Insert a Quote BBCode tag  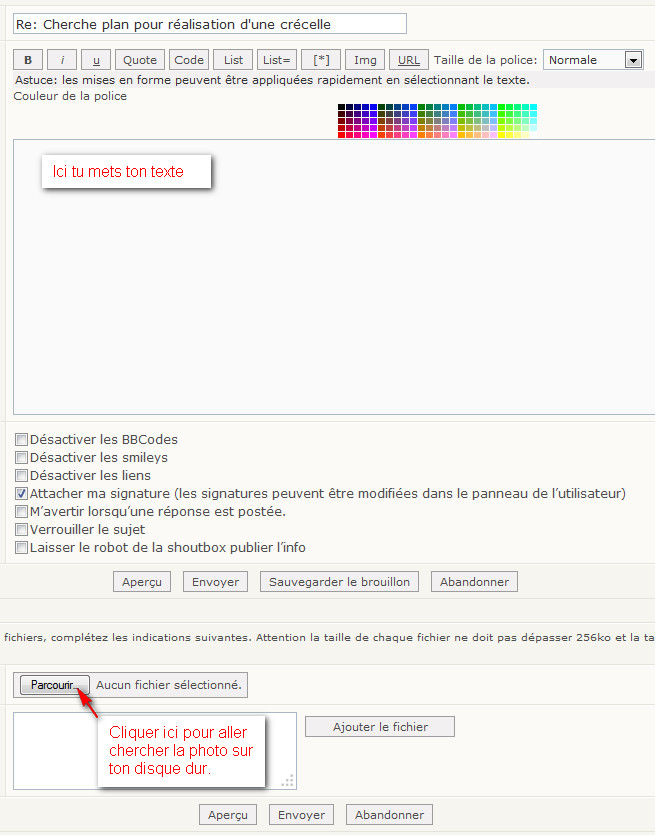coord(140,60)
